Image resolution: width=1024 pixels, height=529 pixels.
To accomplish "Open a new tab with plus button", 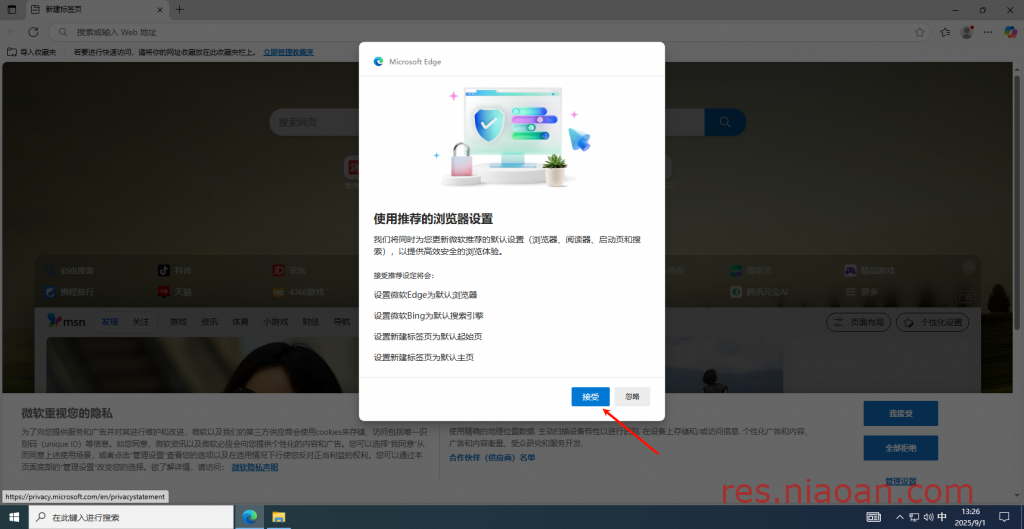I will click(180, 10).
